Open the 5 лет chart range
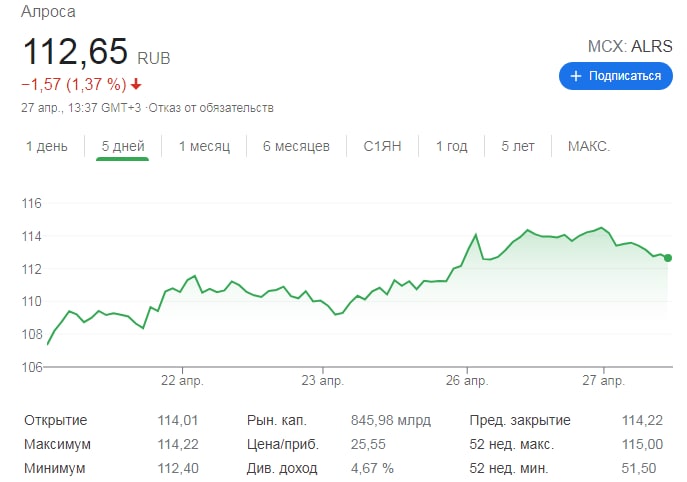This screenshot has height=482, width=687. pyautogui.click(x=518, y=146)
